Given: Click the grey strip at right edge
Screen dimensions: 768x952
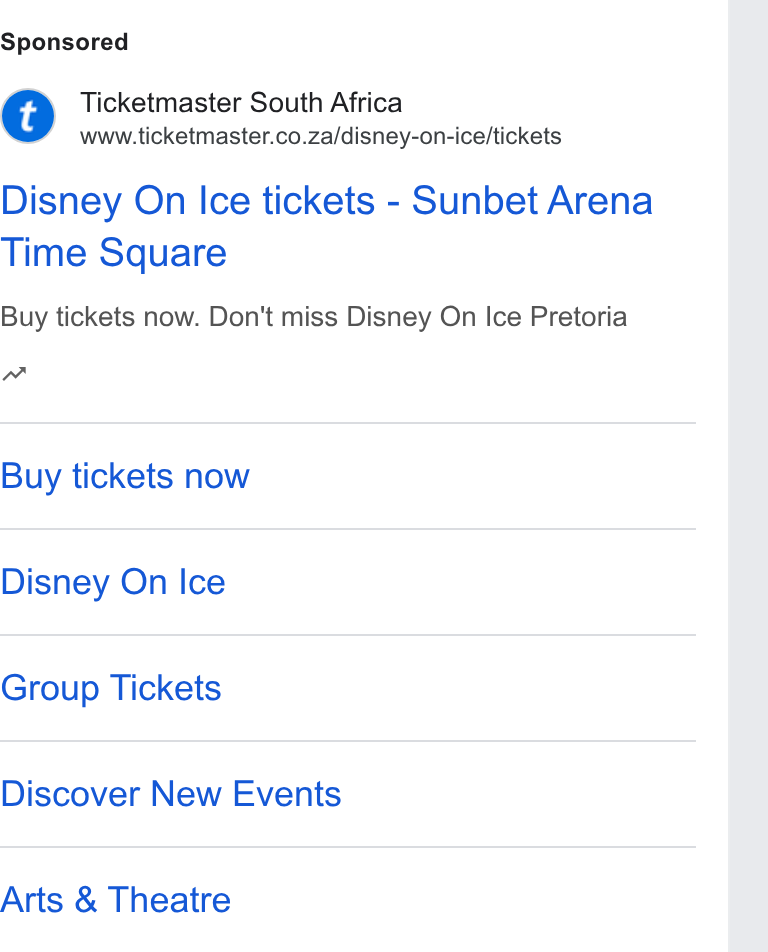Looking at the screenshot, I should (x=748, y=476).
